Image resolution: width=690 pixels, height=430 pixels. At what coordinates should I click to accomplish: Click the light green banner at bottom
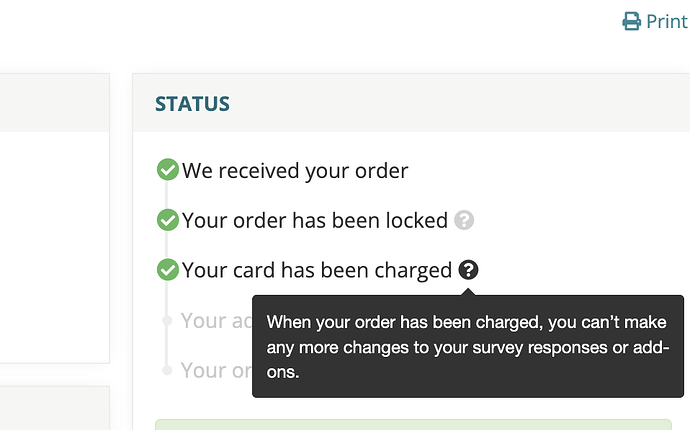(413, 425)
